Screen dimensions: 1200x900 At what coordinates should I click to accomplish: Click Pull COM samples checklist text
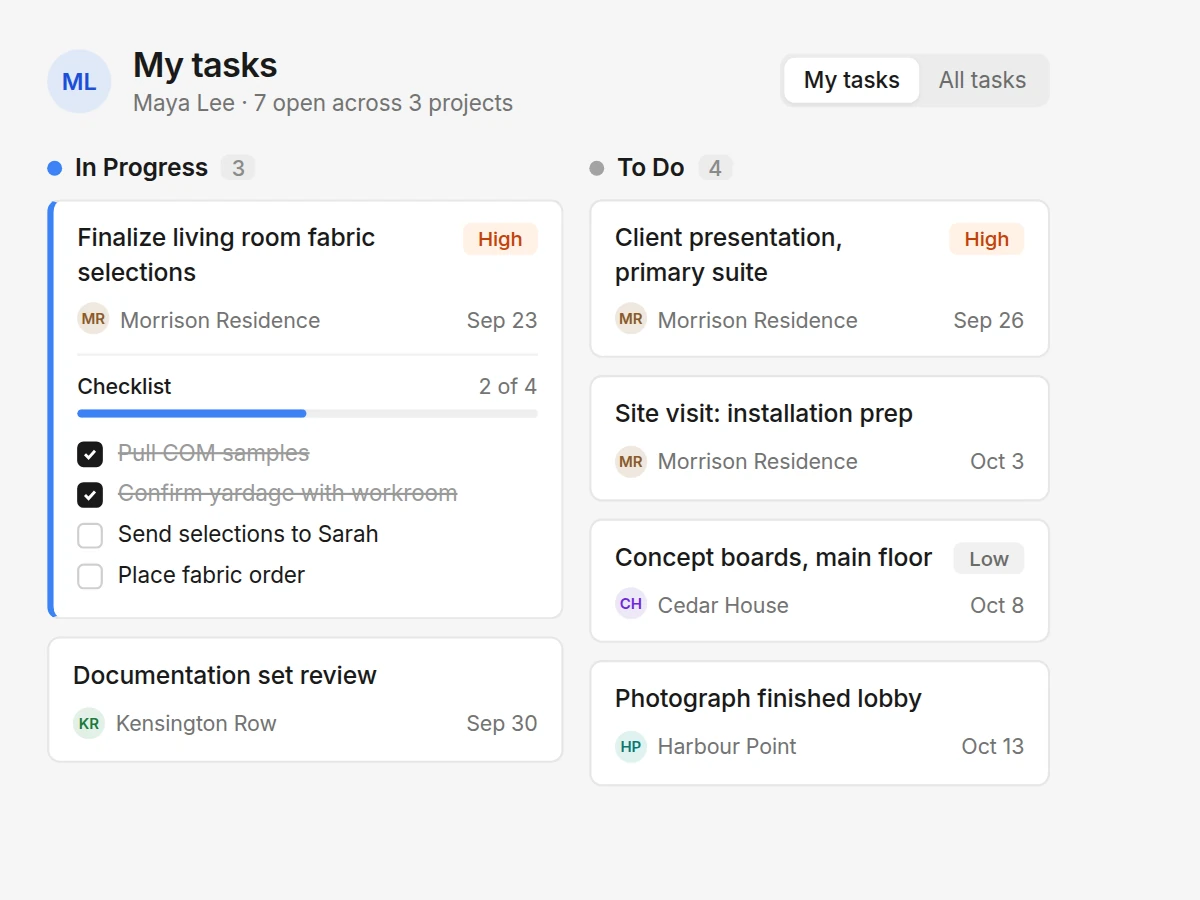[213, 453]
